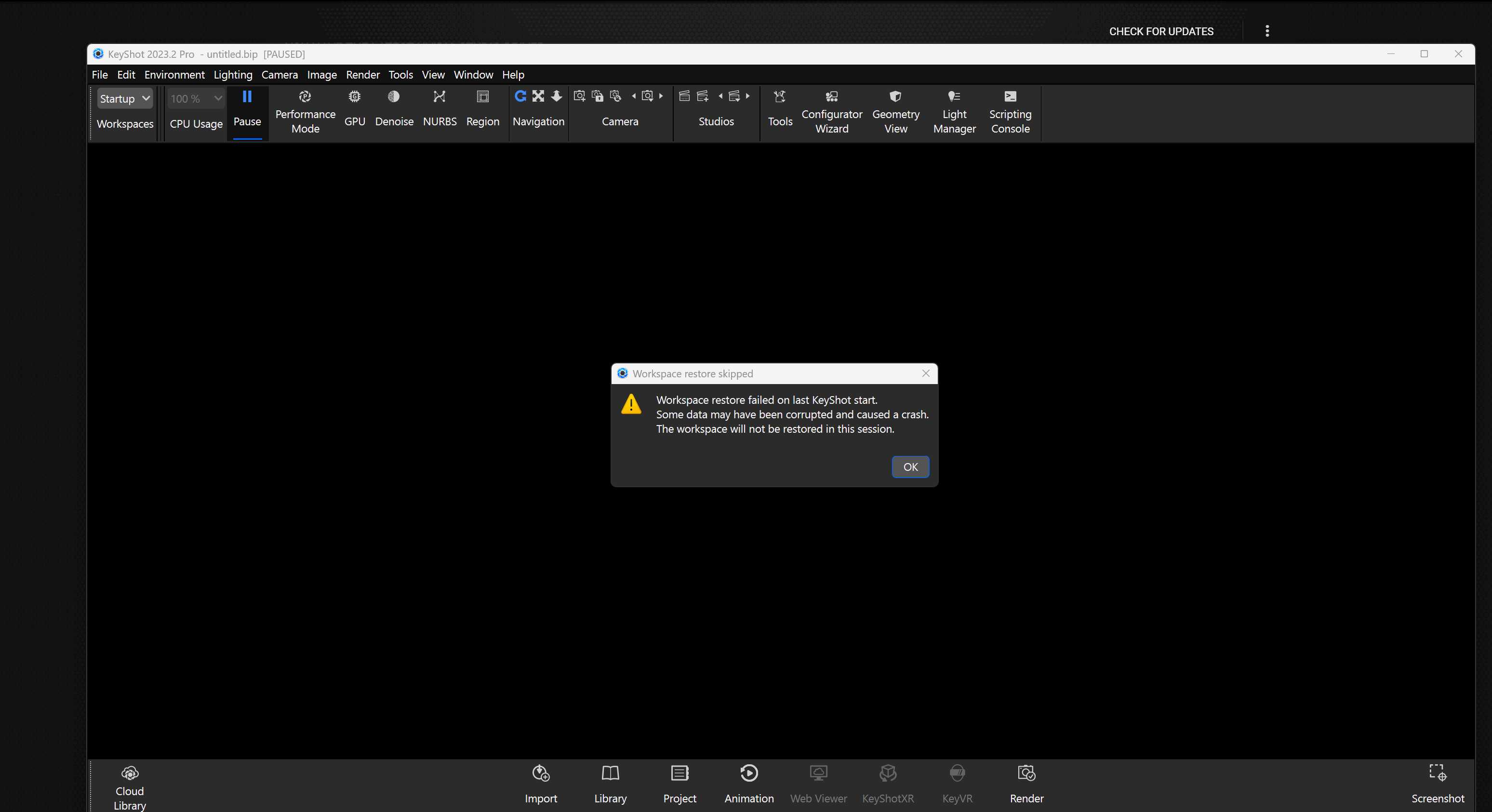1492x812 pixels.
Task: Select the Dolly navigation icon
Action: pyautogui.click(x=556, y=96)
